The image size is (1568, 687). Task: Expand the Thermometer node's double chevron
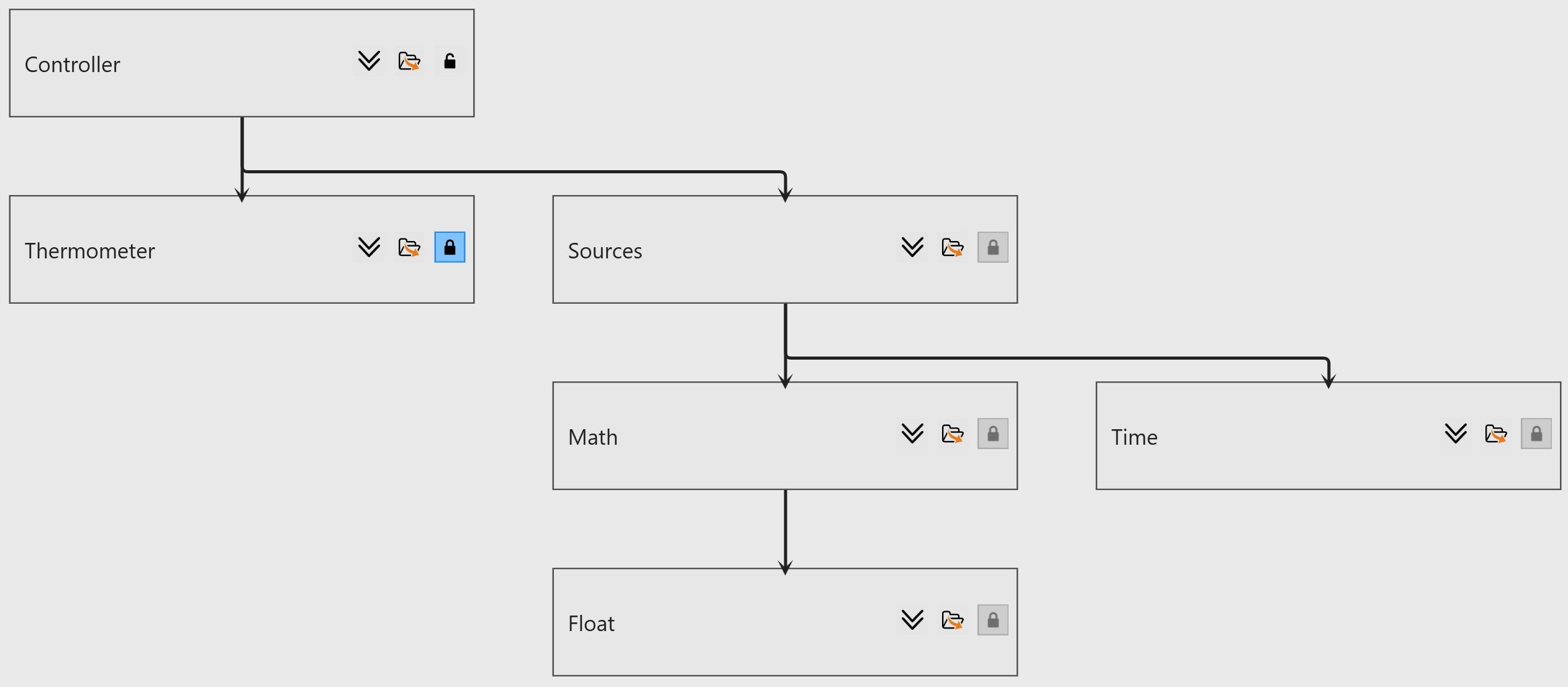(x=369, y=248)
